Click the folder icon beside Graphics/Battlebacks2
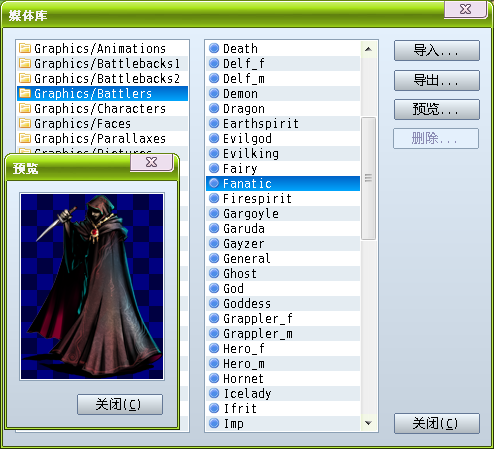This screenshot has width=494, height=449. point(25,78)
